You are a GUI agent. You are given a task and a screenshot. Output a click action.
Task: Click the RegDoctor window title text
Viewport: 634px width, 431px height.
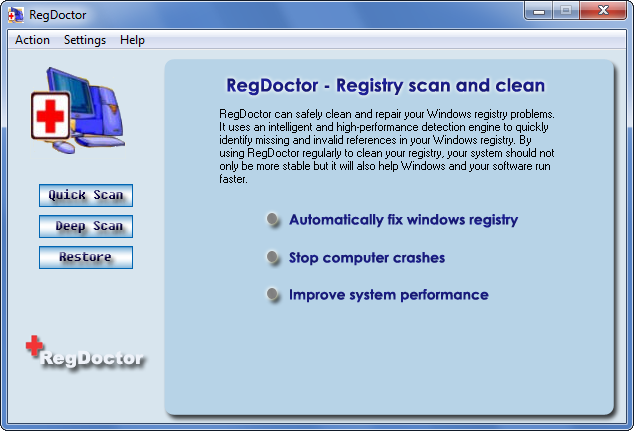(58, 15)
